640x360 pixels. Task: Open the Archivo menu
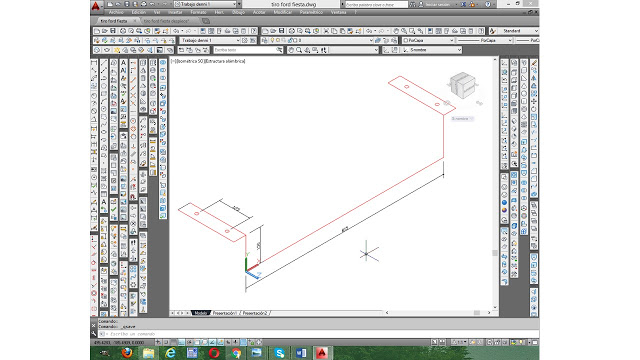116,13
